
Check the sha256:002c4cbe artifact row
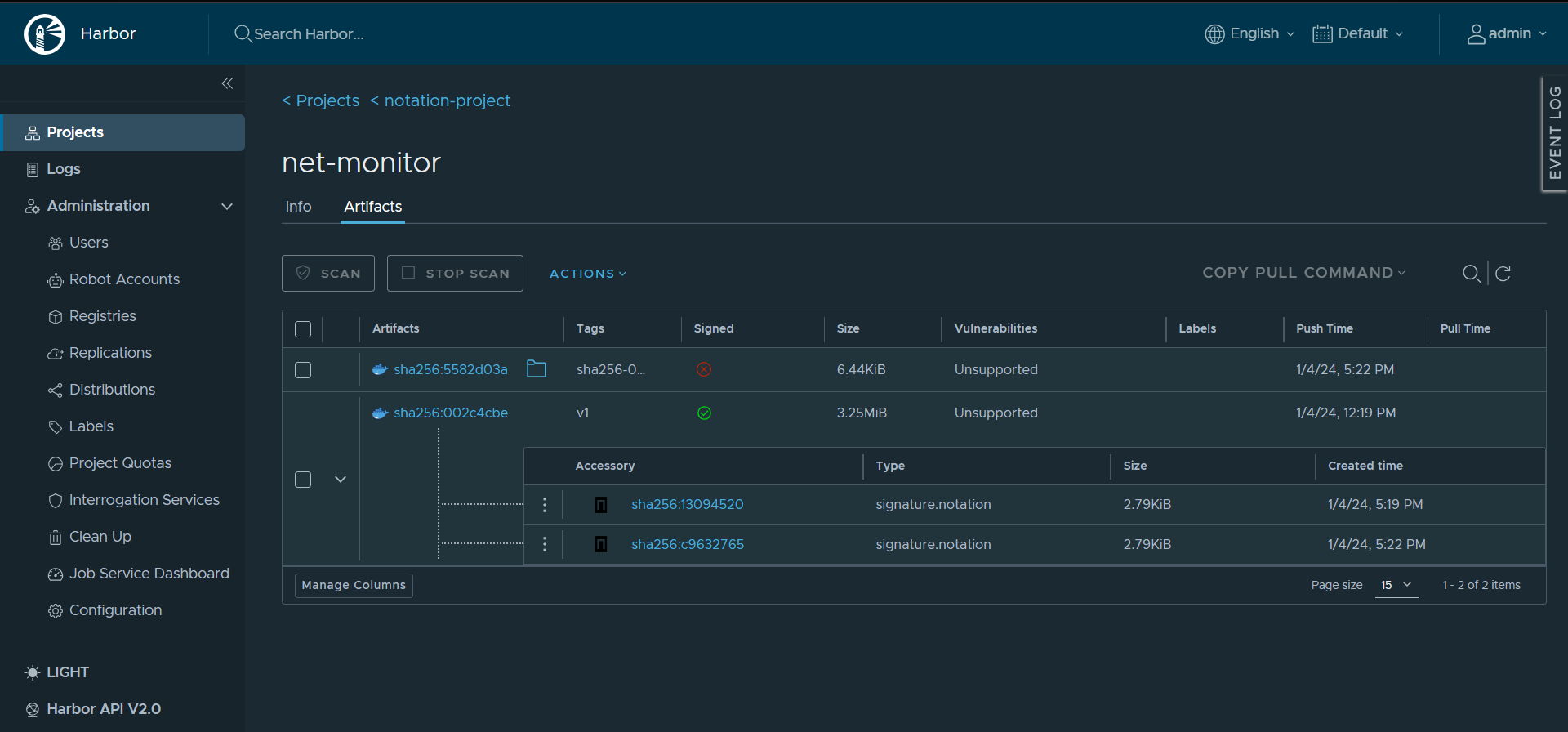click(303, 480)
